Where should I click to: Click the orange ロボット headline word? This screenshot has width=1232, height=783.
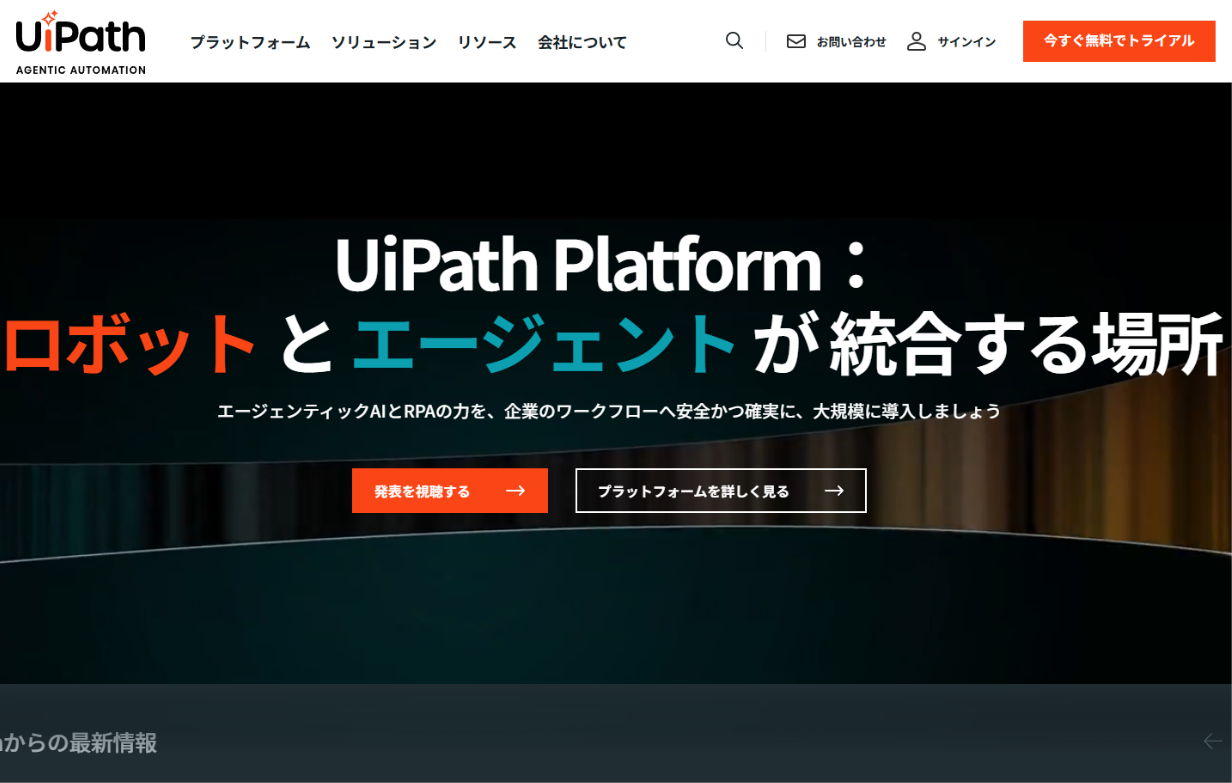pyautogui.click(x=130, y=345)
